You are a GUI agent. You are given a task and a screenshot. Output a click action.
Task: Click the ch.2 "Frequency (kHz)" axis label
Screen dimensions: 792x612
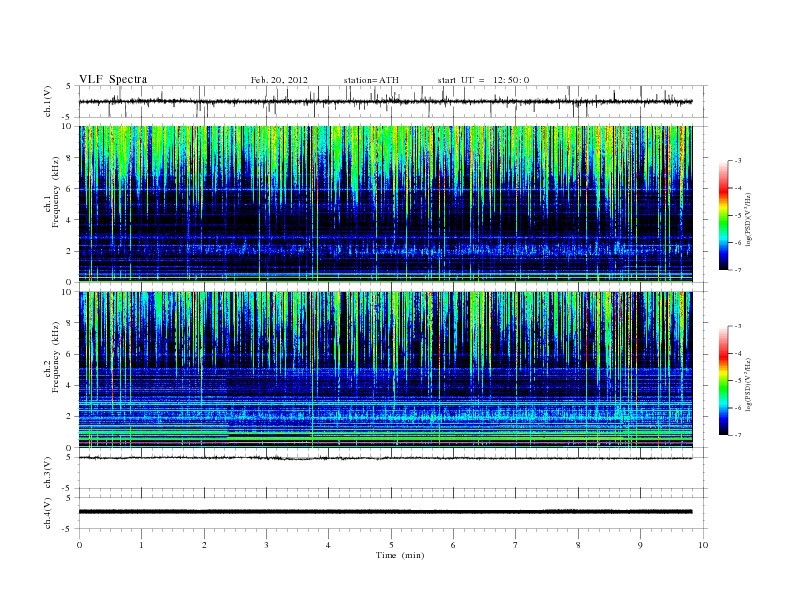[x=56, y=357]
